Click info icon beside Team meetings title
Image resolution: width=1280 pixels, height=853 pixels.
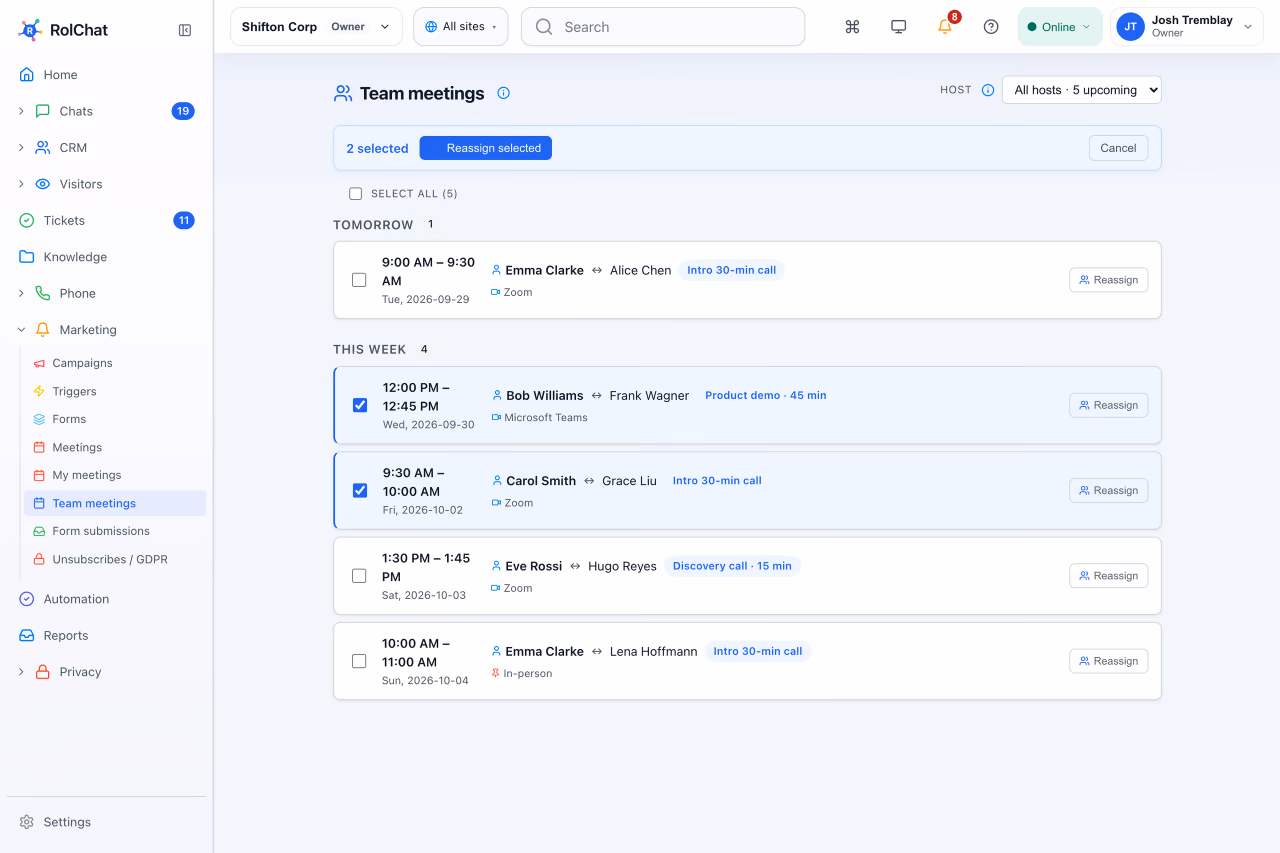tap(504, 93)
